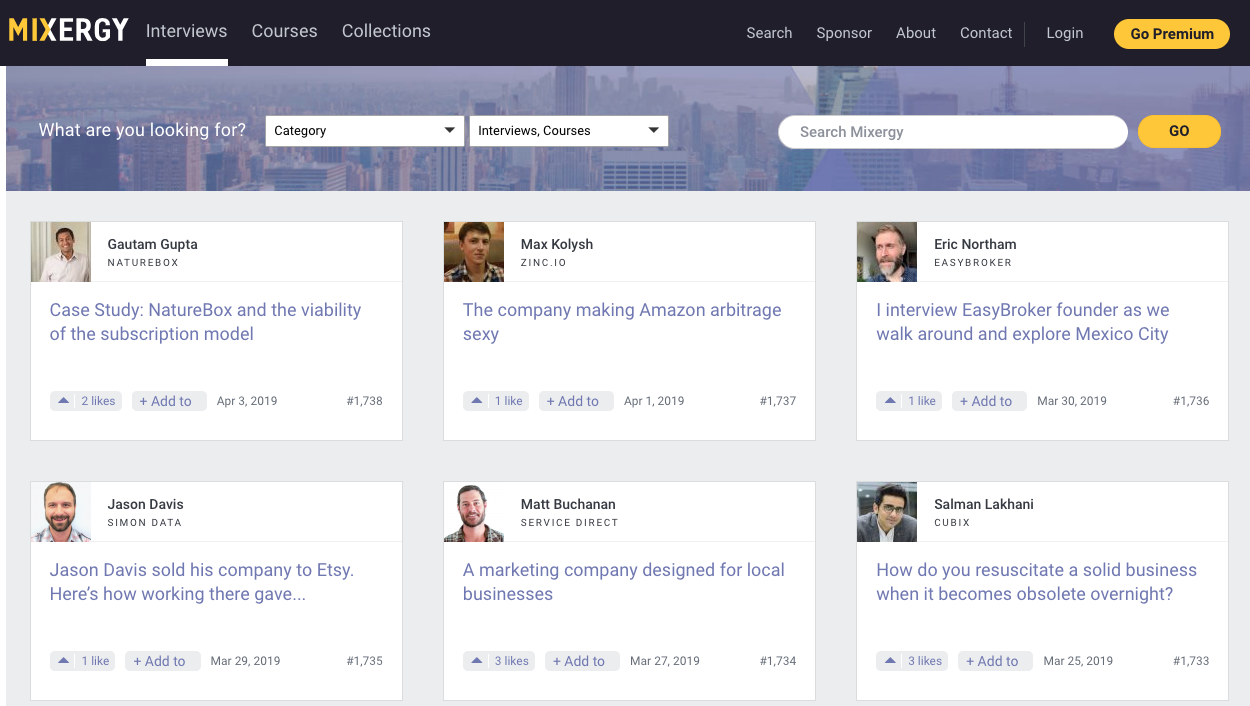The width and height of the screenshot is (1250, 706).
Task: Add Matt Buchanan interview to collection
Action: click(x=582, y=661)
